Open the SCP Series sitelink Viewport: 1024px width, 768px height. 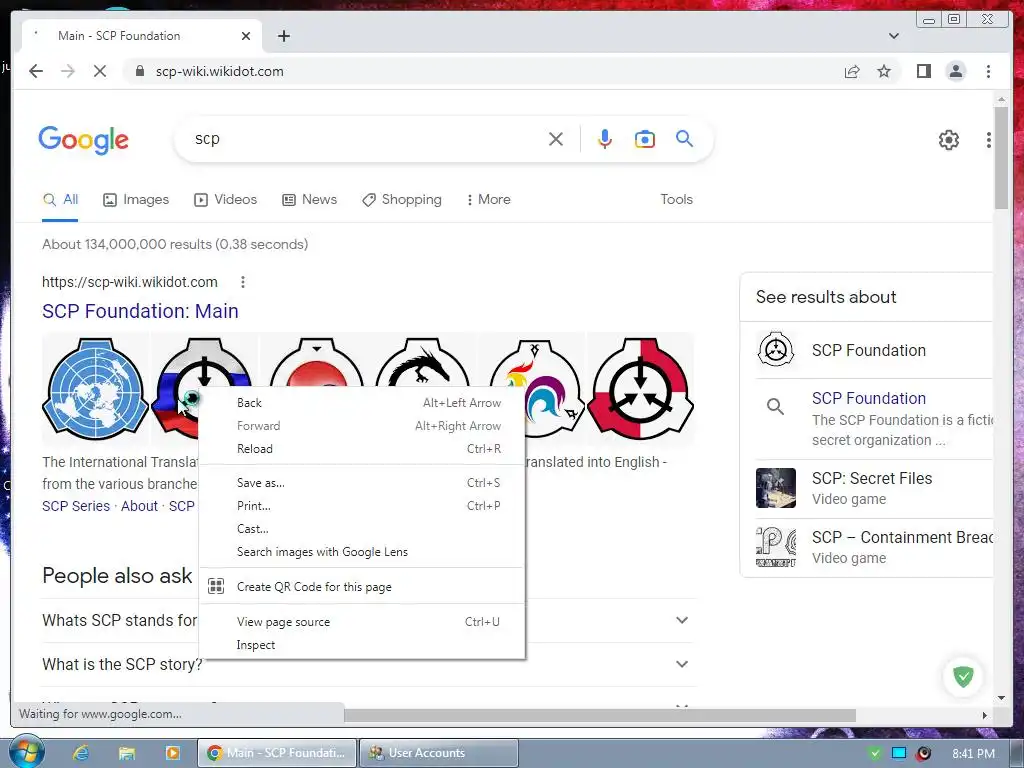pyautogui.click(x=76, y=506)
